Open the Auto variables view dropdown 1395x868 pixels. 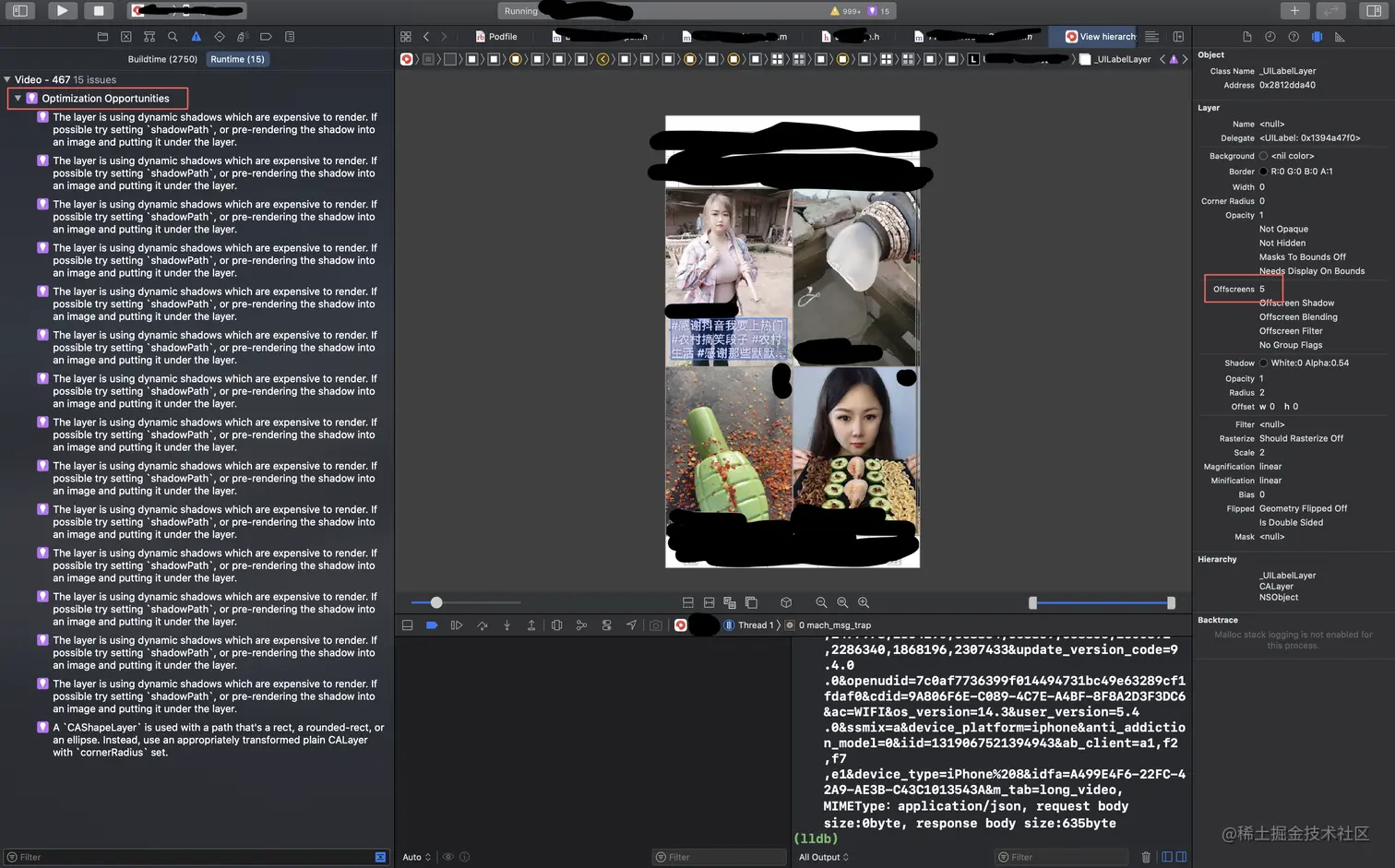coord(417,857)
